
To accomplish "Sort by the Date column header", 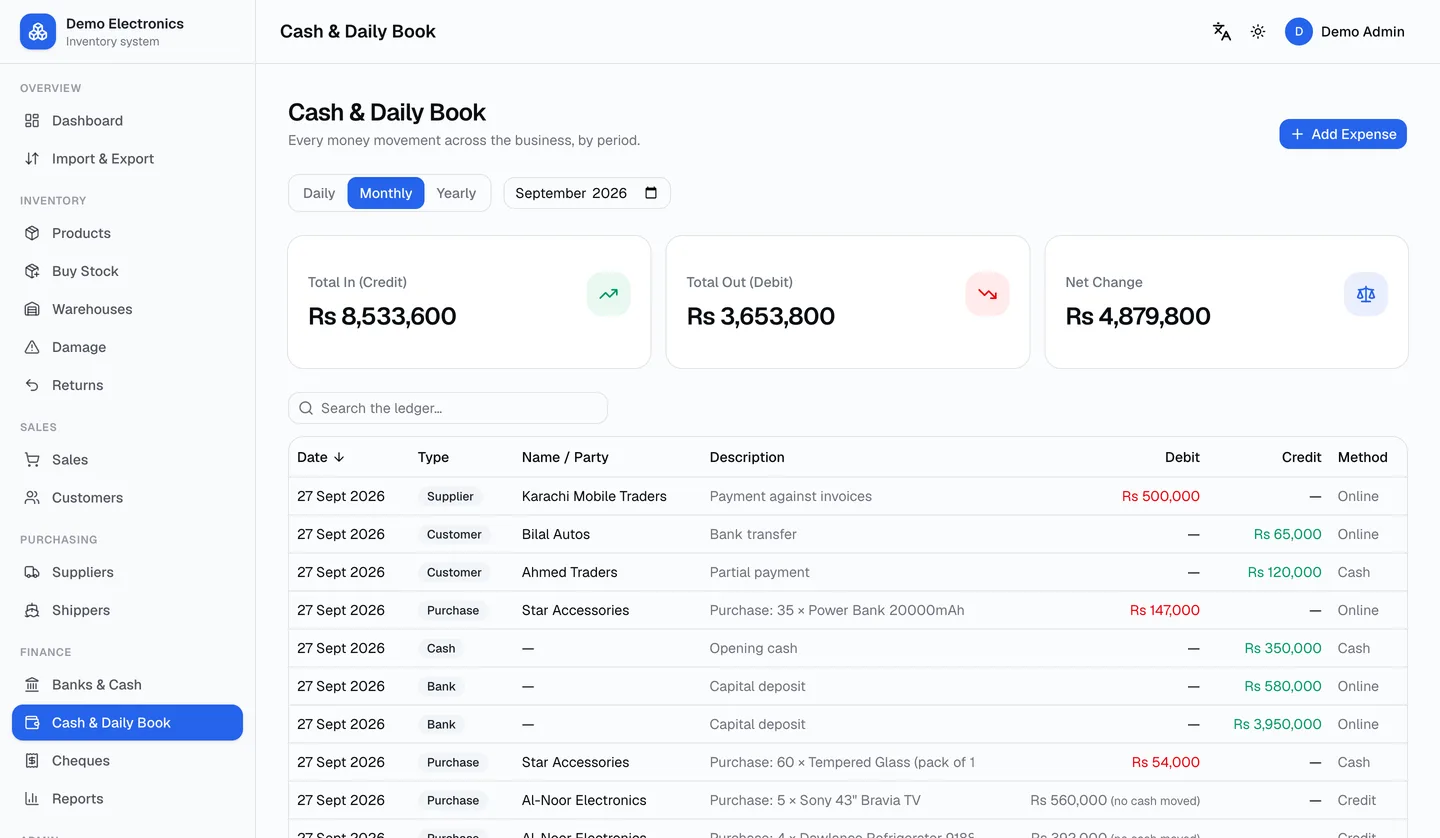I will click(321, 457).
